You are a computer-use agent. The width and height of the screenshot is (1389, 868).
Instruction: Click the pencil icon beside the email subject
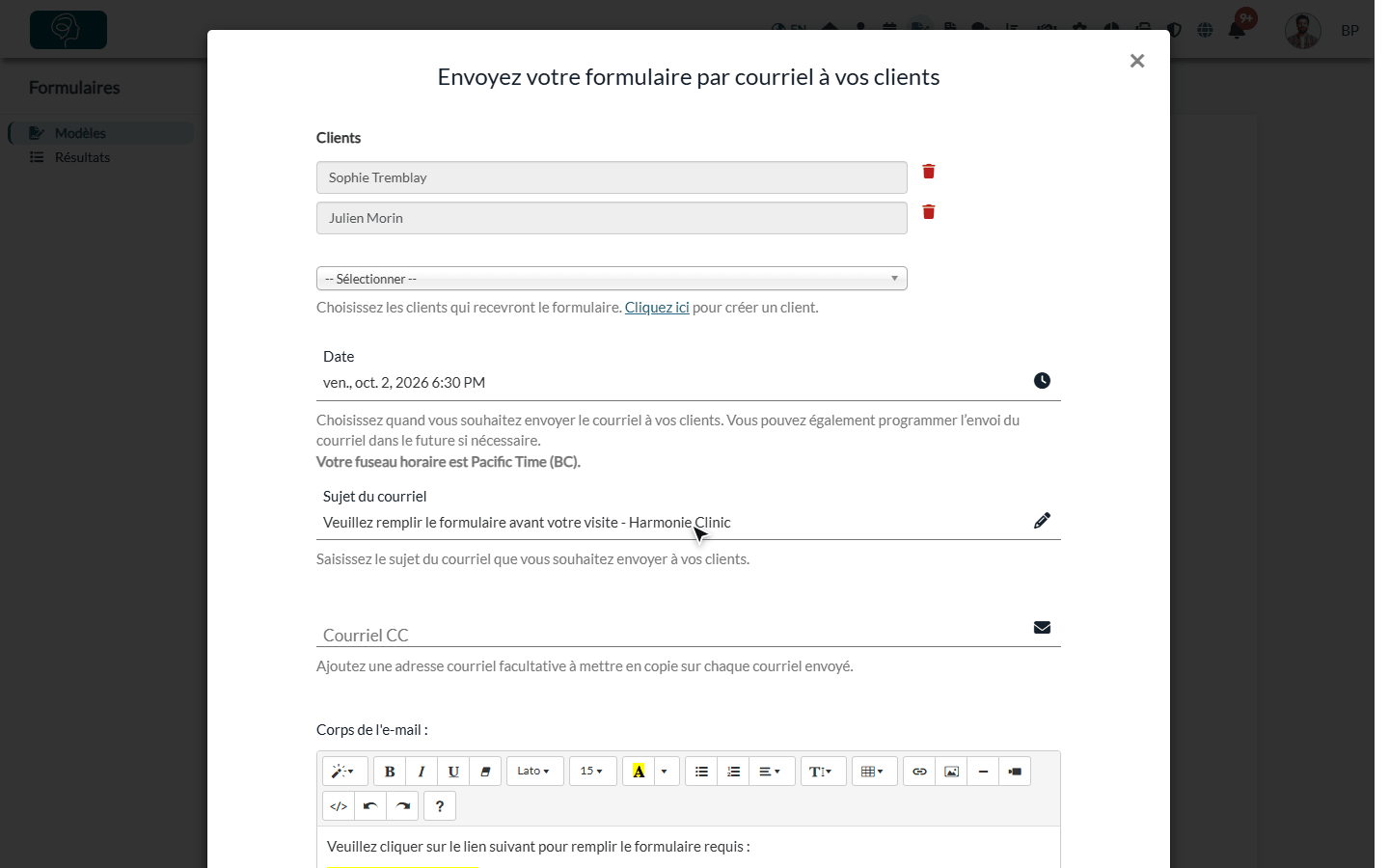pos(1042,521)
